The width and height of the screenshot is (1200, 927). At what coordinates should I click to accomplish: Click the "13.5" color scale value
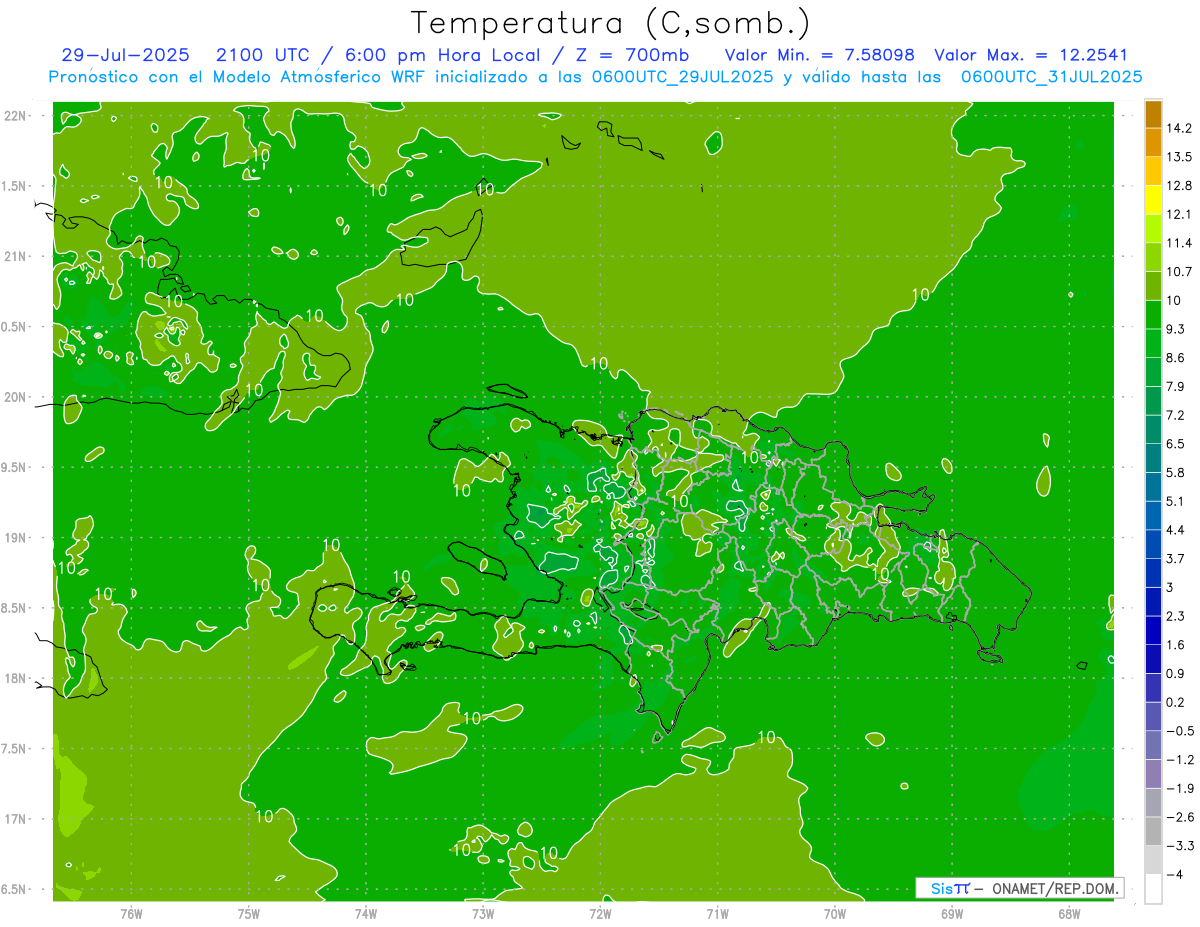1179,157
